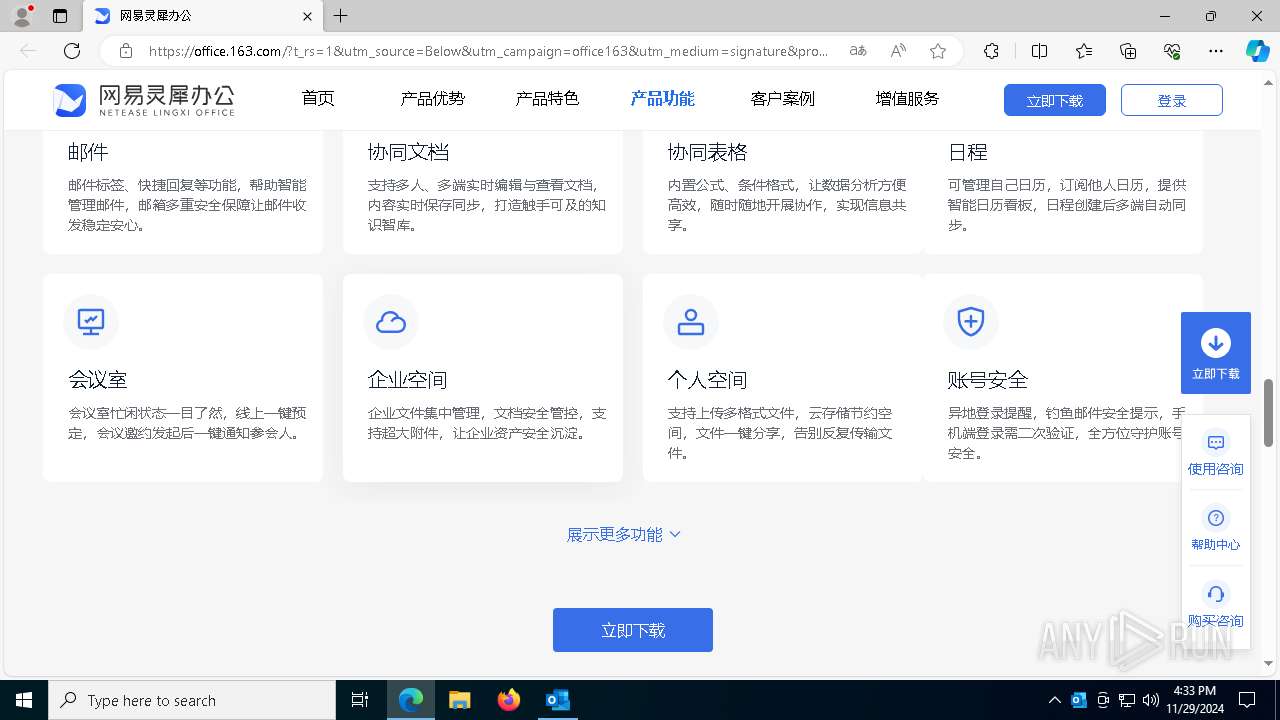Expand 展示更多功能 section
This screenshot has height=720, width=1280.
[624, 535]
